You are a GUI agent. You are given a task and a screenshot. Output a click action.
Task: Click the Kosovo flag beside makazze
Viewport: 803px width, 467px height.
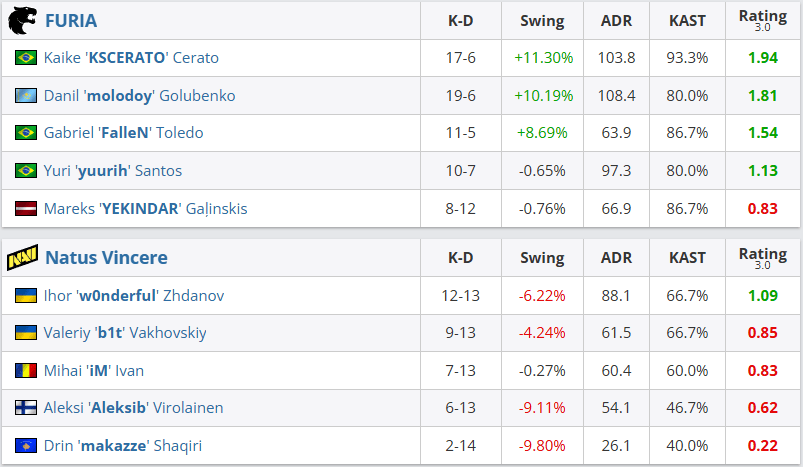tap(26, 446)
